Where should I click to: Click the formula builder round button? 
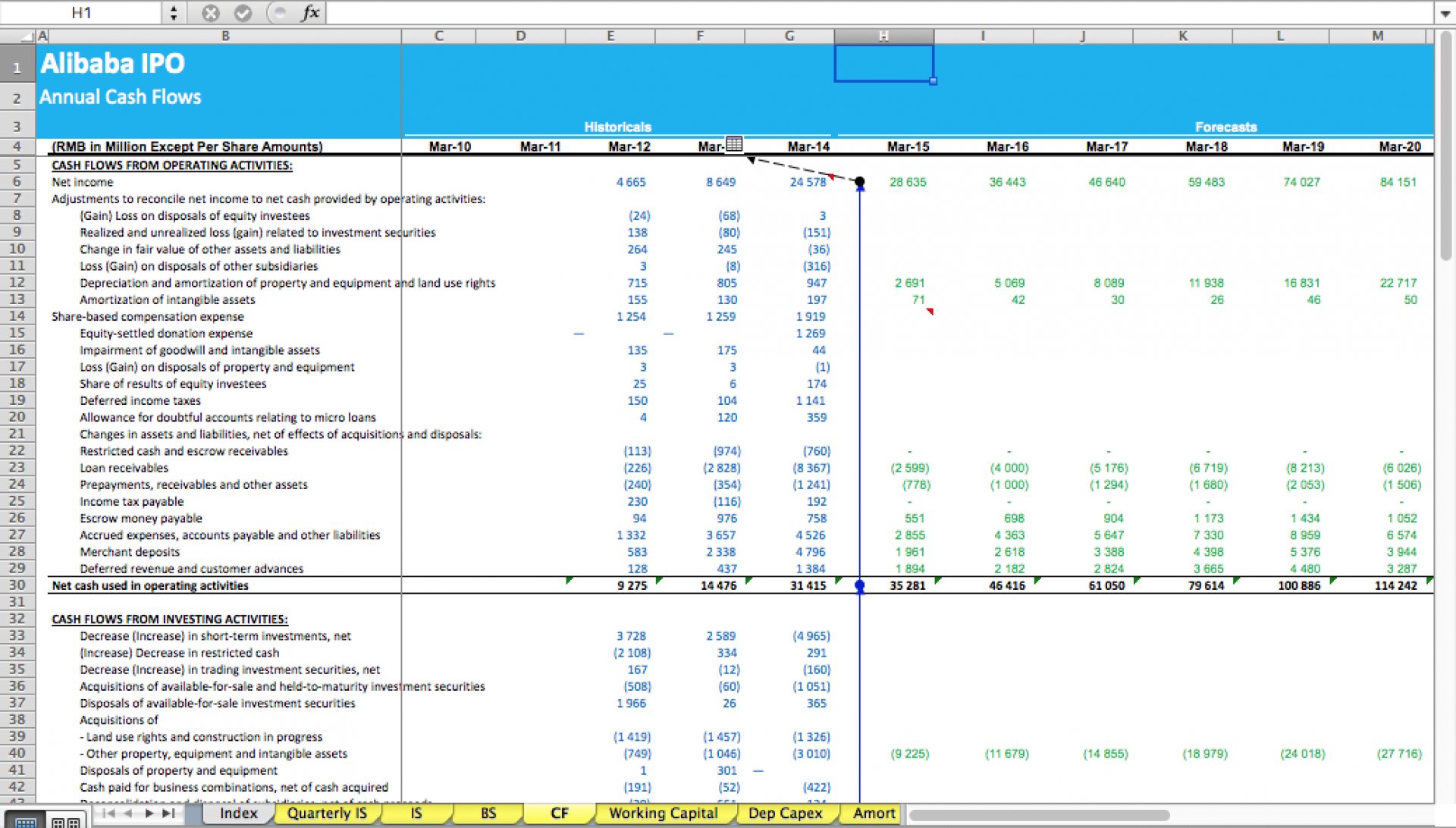[x=279, y=13]
